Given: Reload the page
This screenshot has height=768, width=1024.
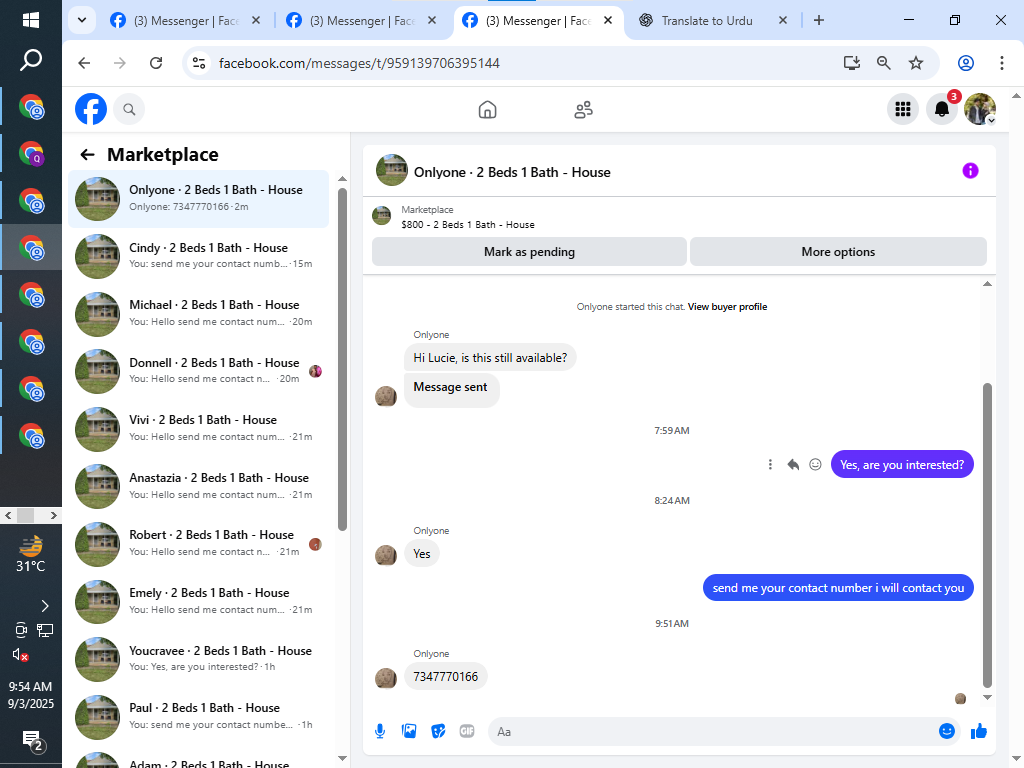Looking at the screenshot, I should click(x=155, y=63).
